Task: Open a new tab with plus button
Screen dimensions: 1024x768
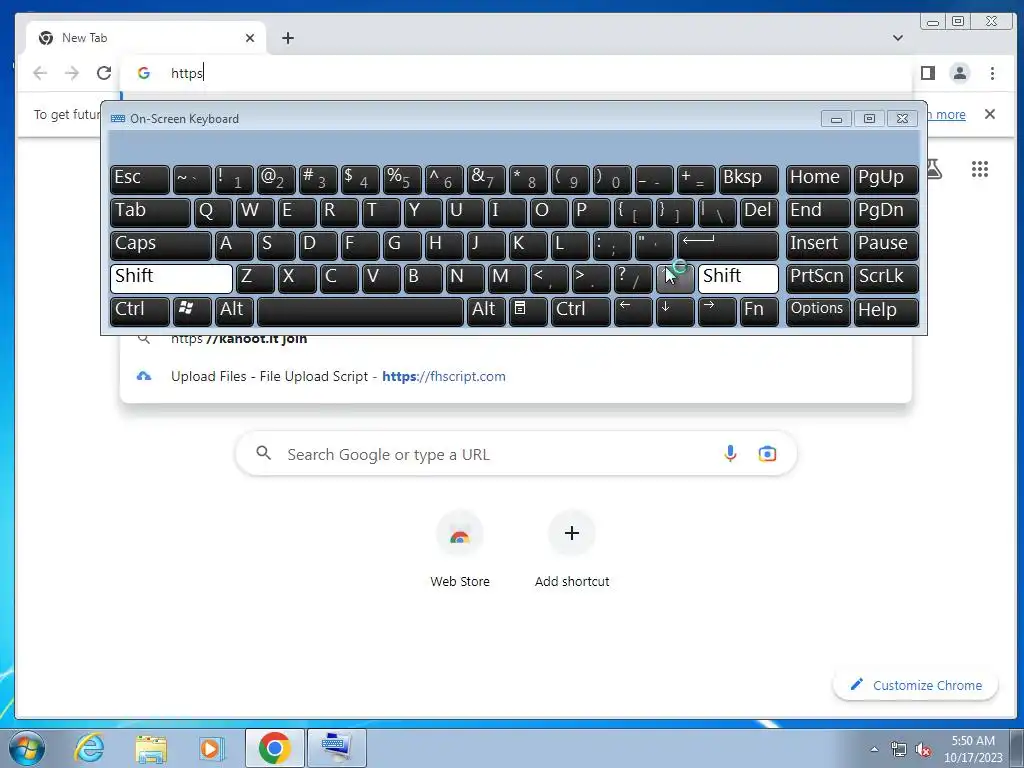Action: [288, 38]
